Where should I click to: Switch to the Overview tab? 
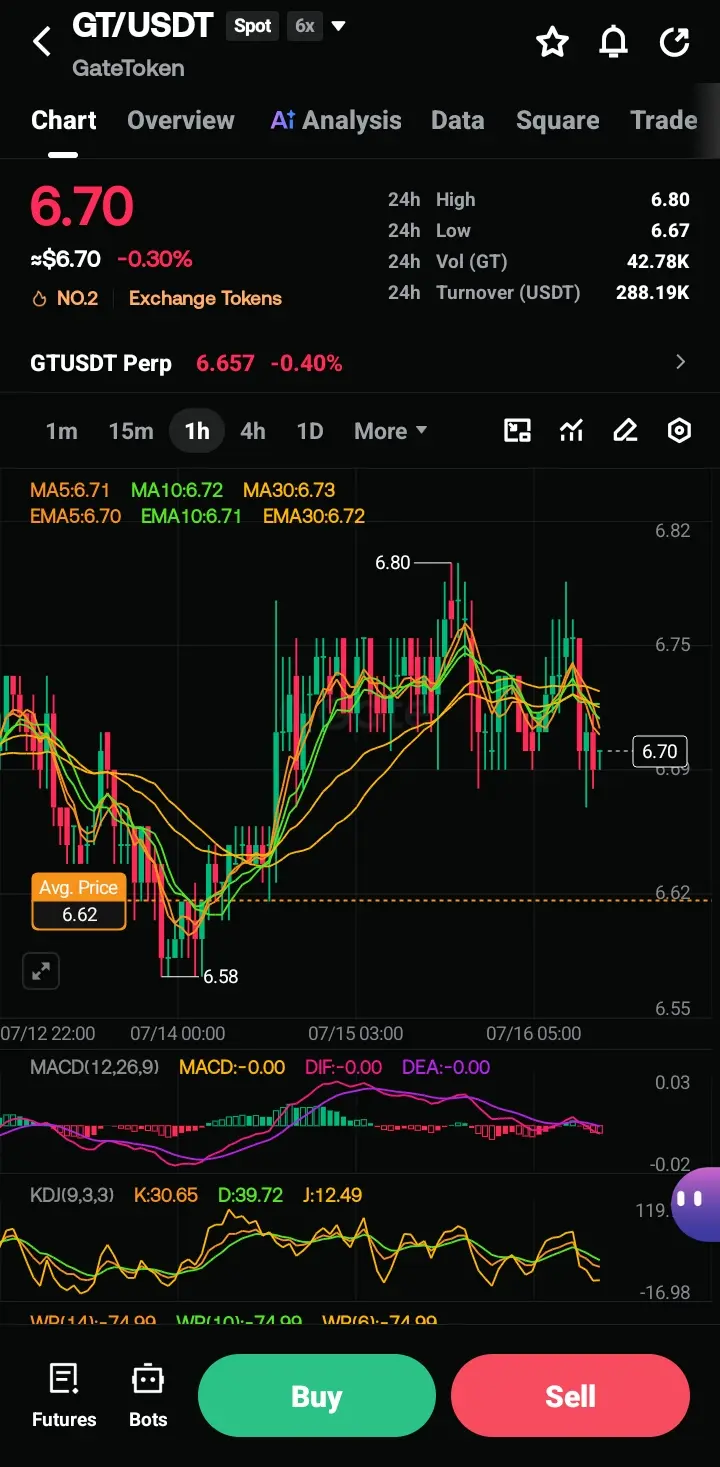(x=181, y=120)
